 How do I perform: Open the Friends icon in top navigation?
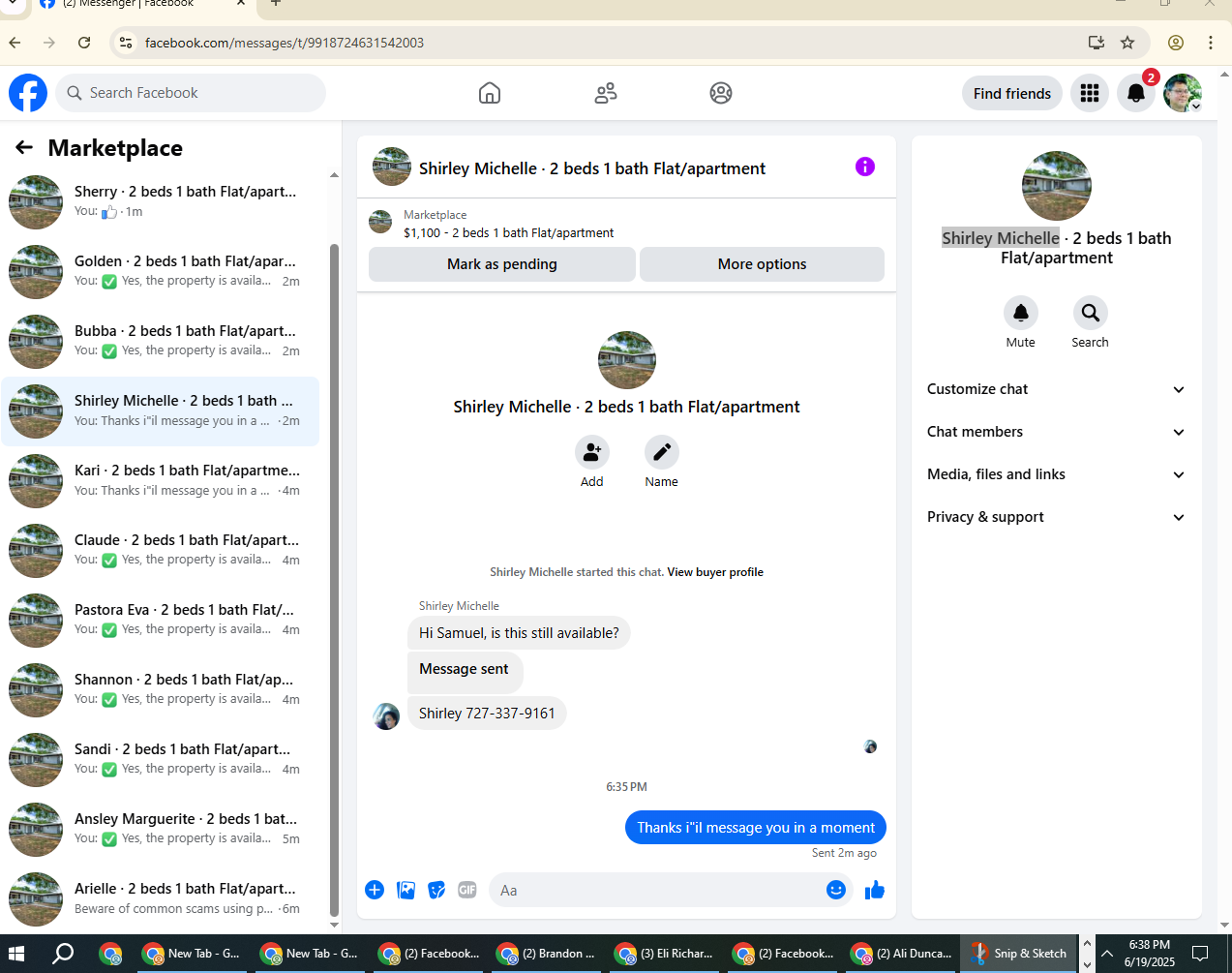point(606,93)
